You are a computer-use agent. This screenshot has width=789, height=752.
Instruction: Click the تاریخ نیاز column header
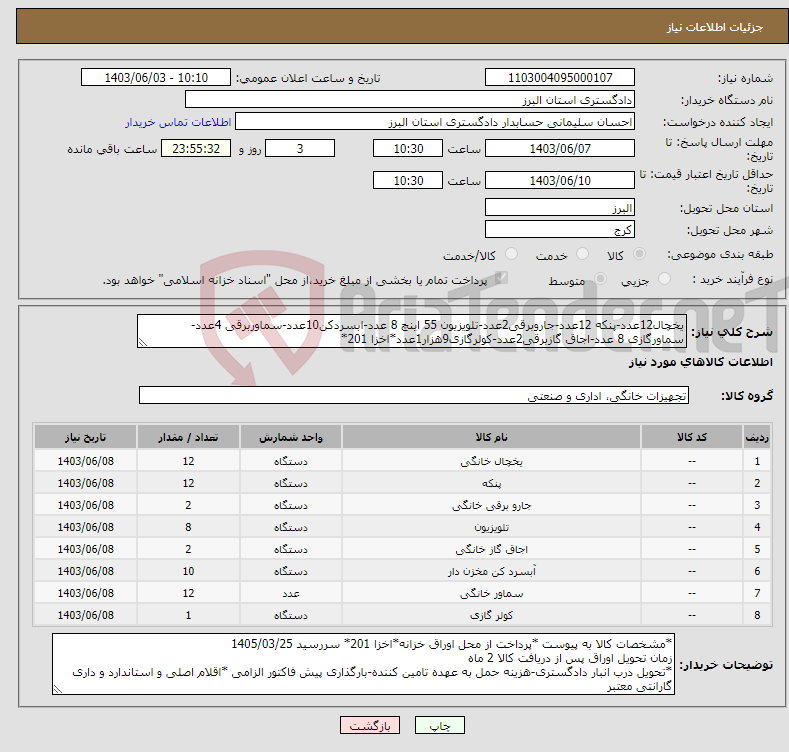(86, 437)
